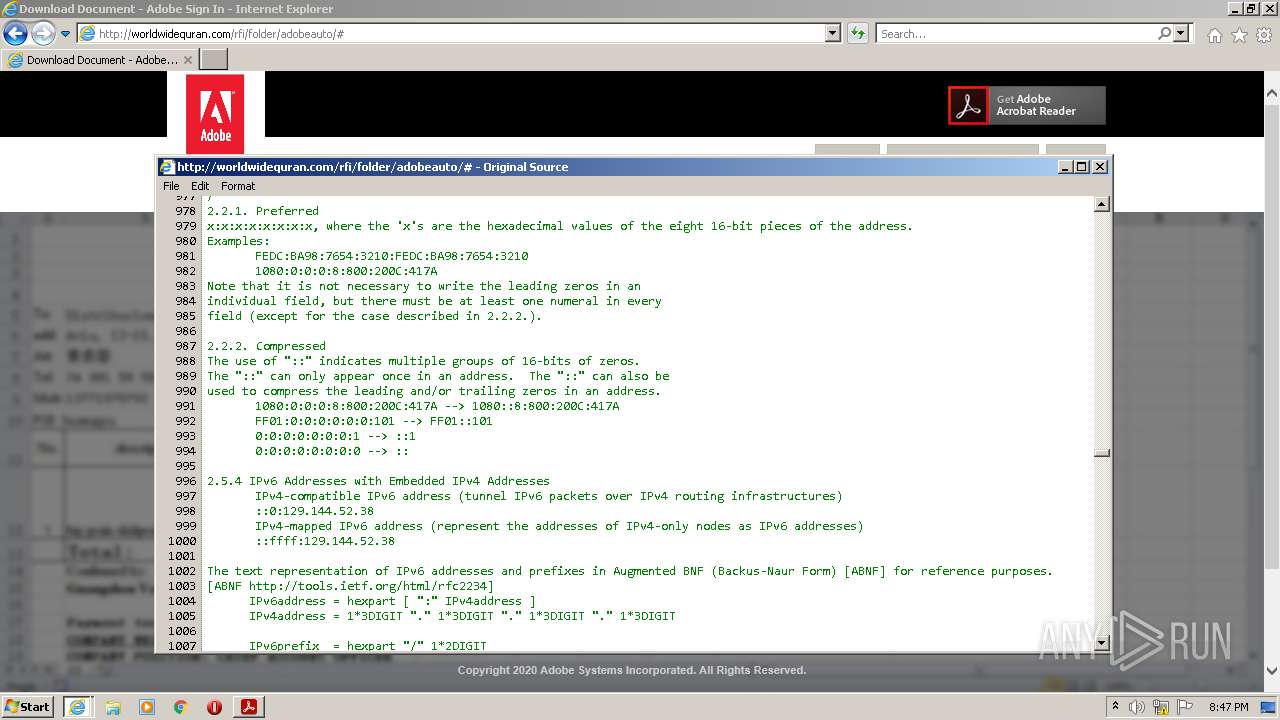Click the Adobe Reader taskbar icon
Viewport: 1280px width, 720px height.
(x=249, y=706)
